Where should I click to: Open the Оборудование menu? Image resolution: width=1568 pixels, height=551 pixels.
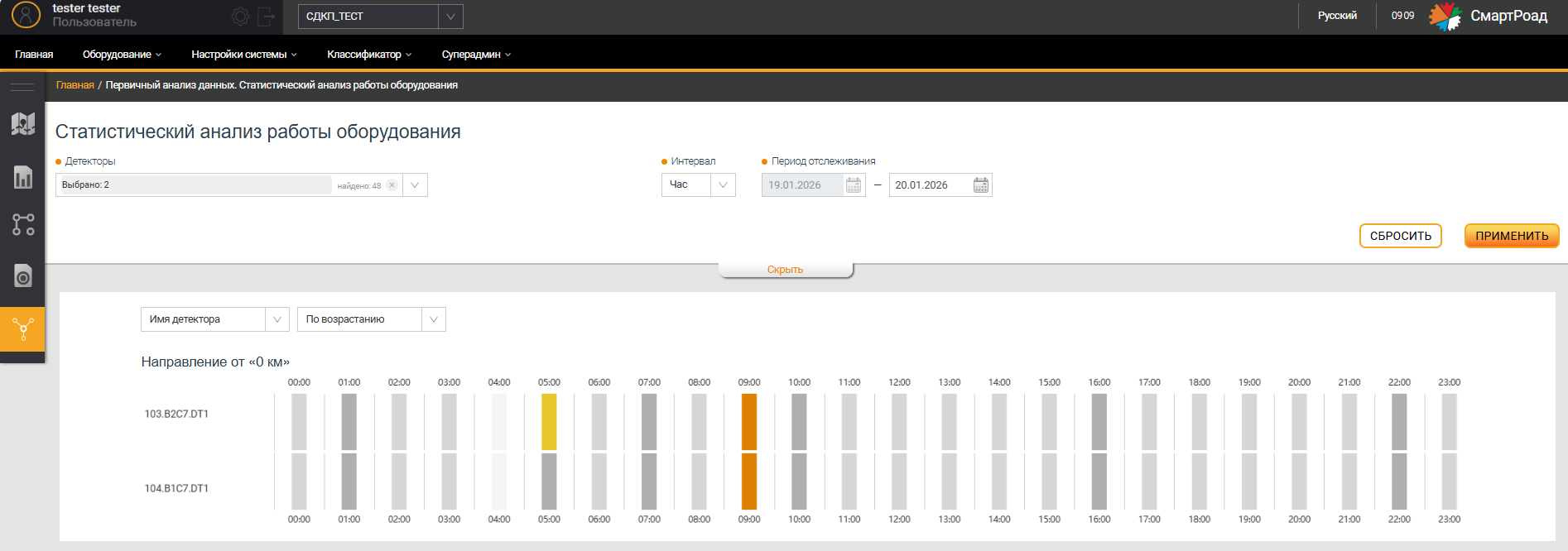point(122,55)
